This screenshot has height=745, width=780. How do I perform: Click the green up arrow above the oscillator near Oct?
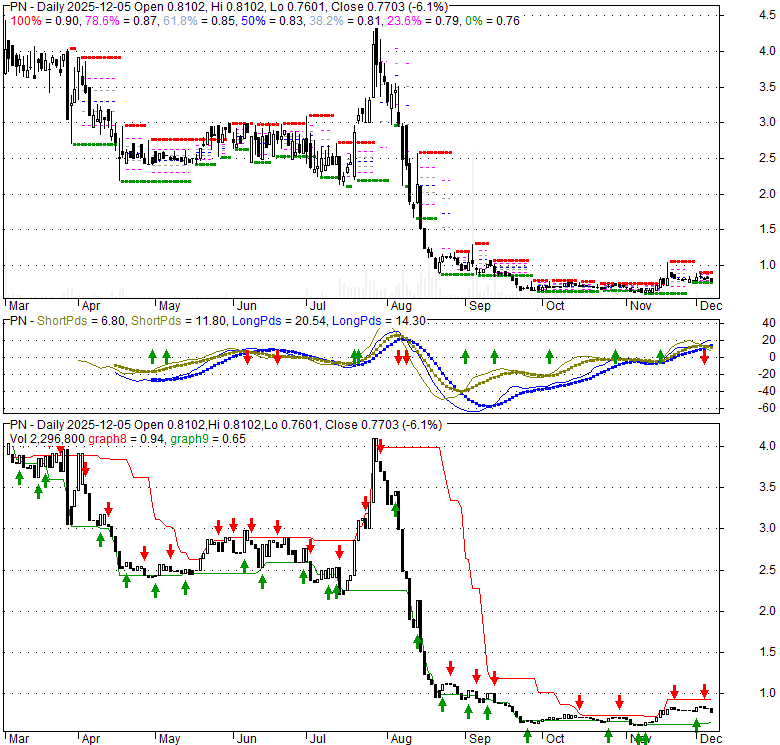click(x=548, y=356)
